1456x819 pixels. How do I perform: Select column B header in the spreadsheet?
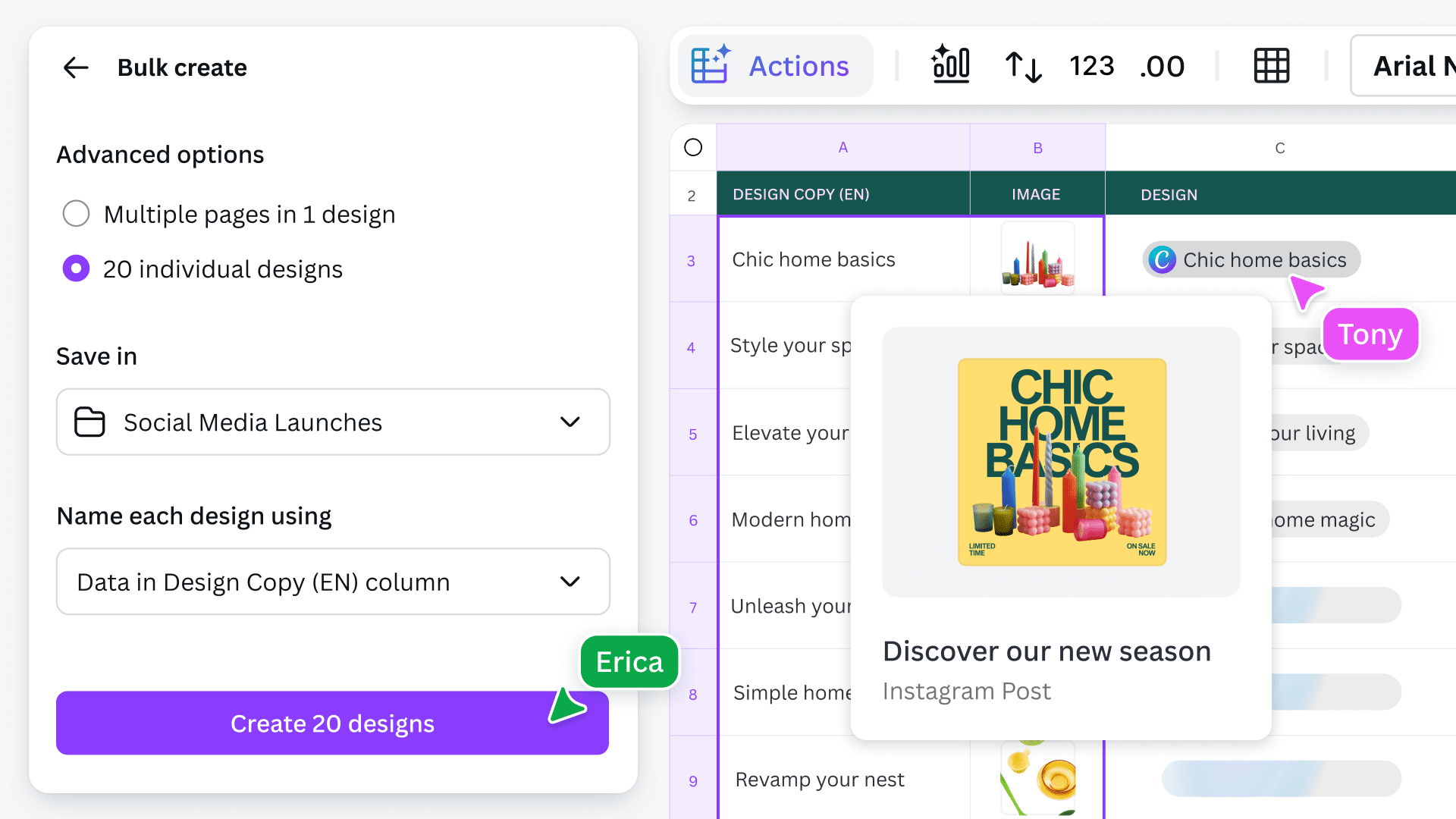pyautogui.click(x=1037, y=147)
